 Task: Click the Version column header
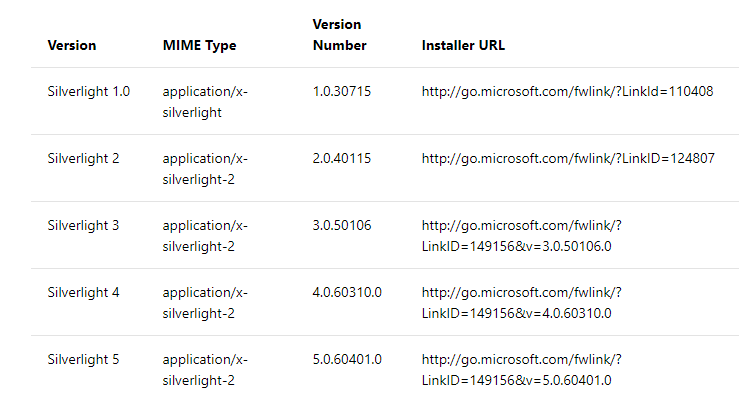coord(72,45)
